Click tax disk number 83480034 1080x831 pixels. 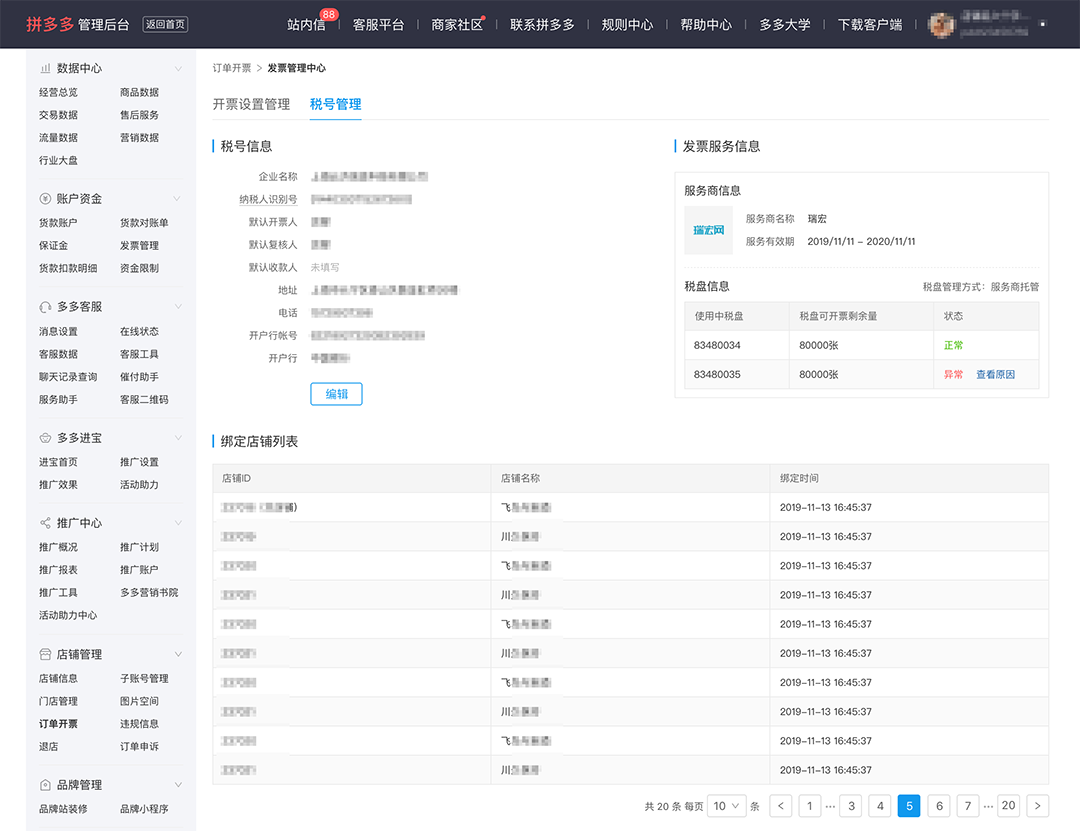(x=717, y=345)
